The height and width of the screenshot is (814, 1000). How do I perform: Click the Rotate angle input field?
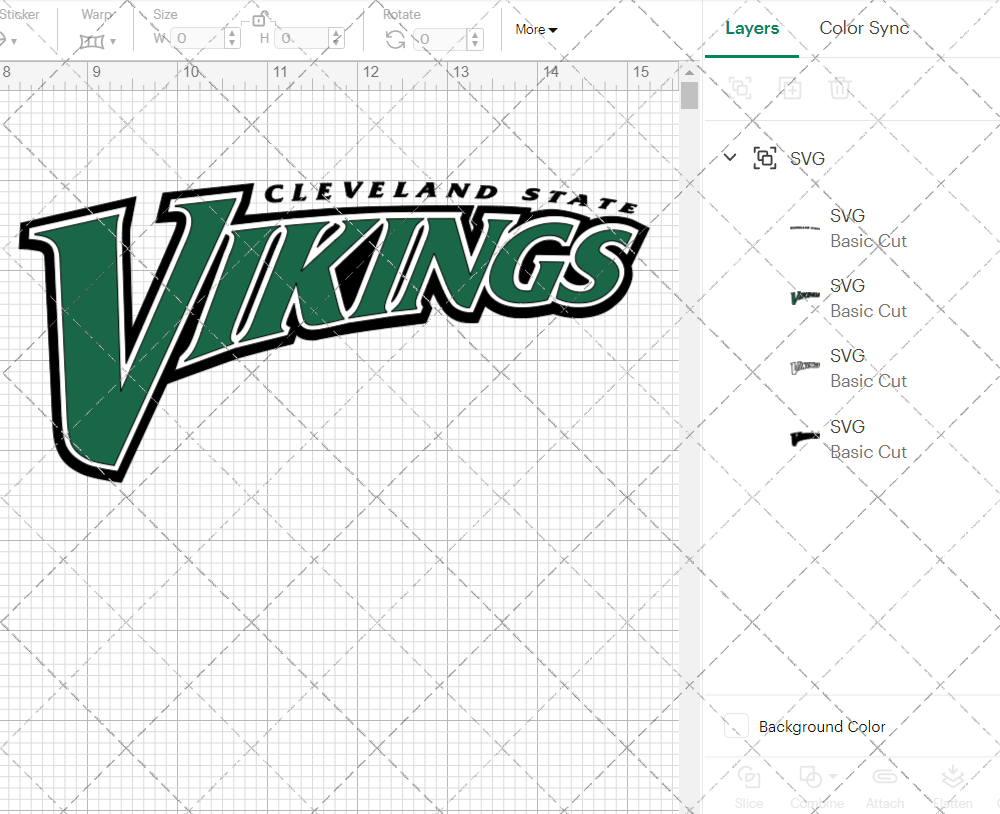coord(440,39)
